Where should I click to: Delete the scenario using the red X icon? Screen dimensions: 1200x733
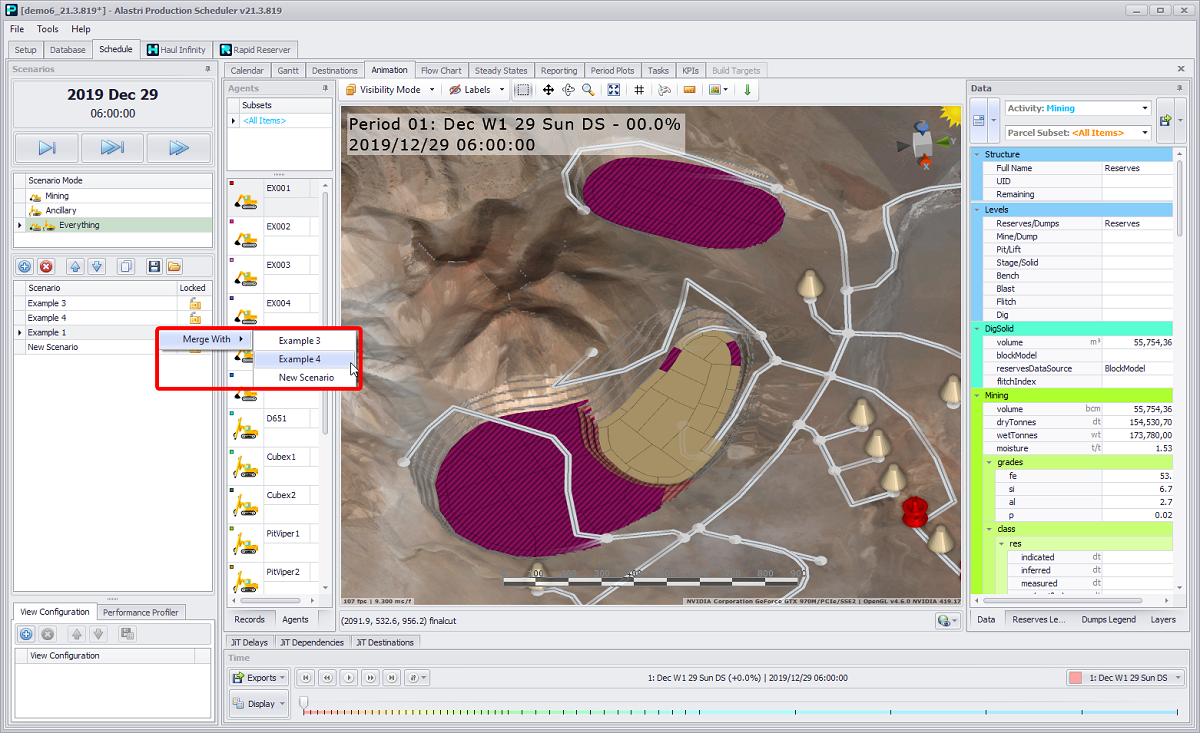(46, 266)
